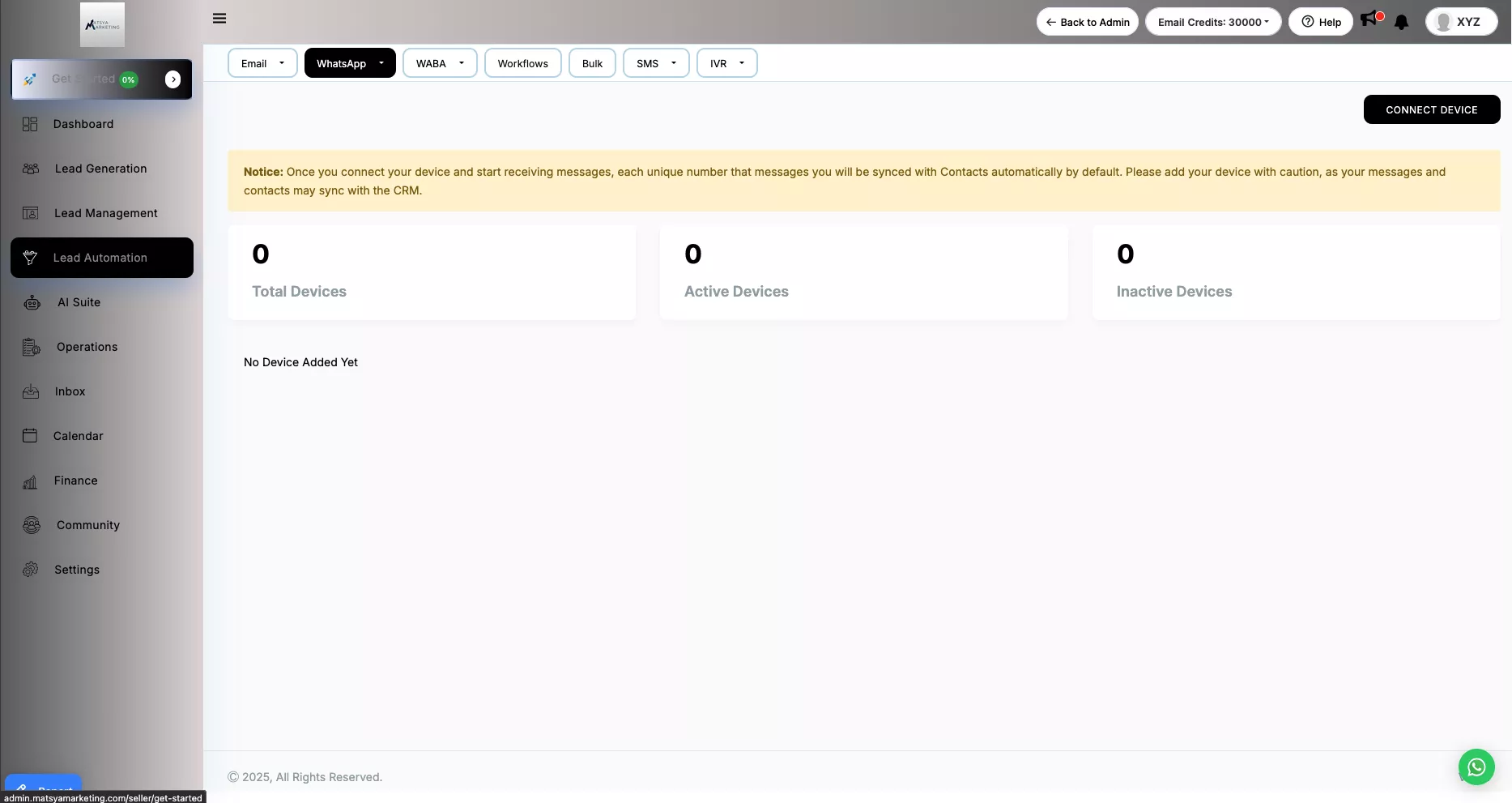Click the AI Suite robot icon
Viewport: 1512px width, 803px height.
pyautogui.click(x=32, y=302)
